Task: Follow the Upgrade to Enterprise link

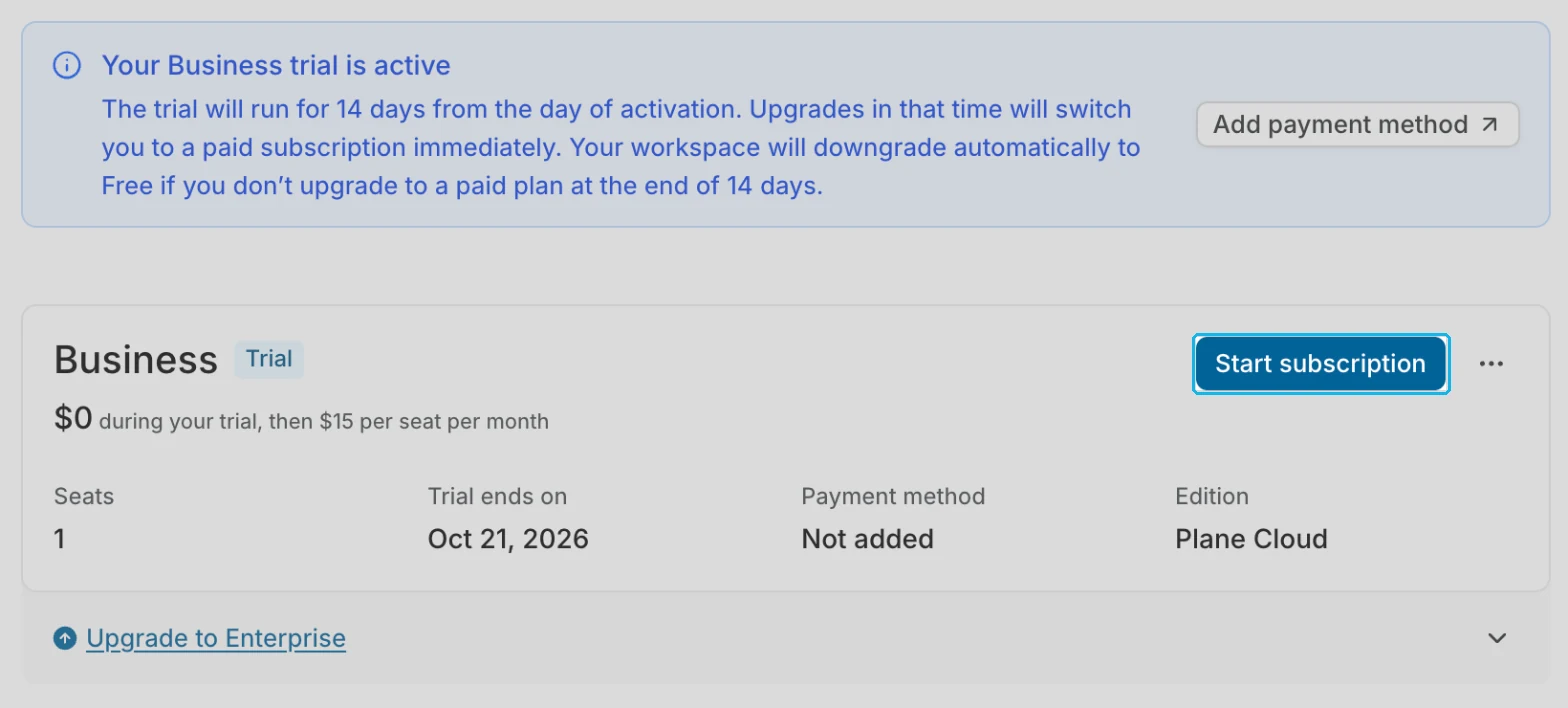Action: tap(216, 638)
